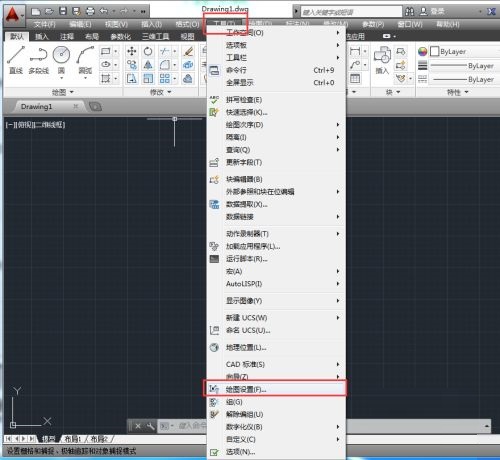Image resolution: width=500 pixels, height=460 pixels.
Task: Select the Ellipse tool in Draw panel
Action: tap(106, 64)
